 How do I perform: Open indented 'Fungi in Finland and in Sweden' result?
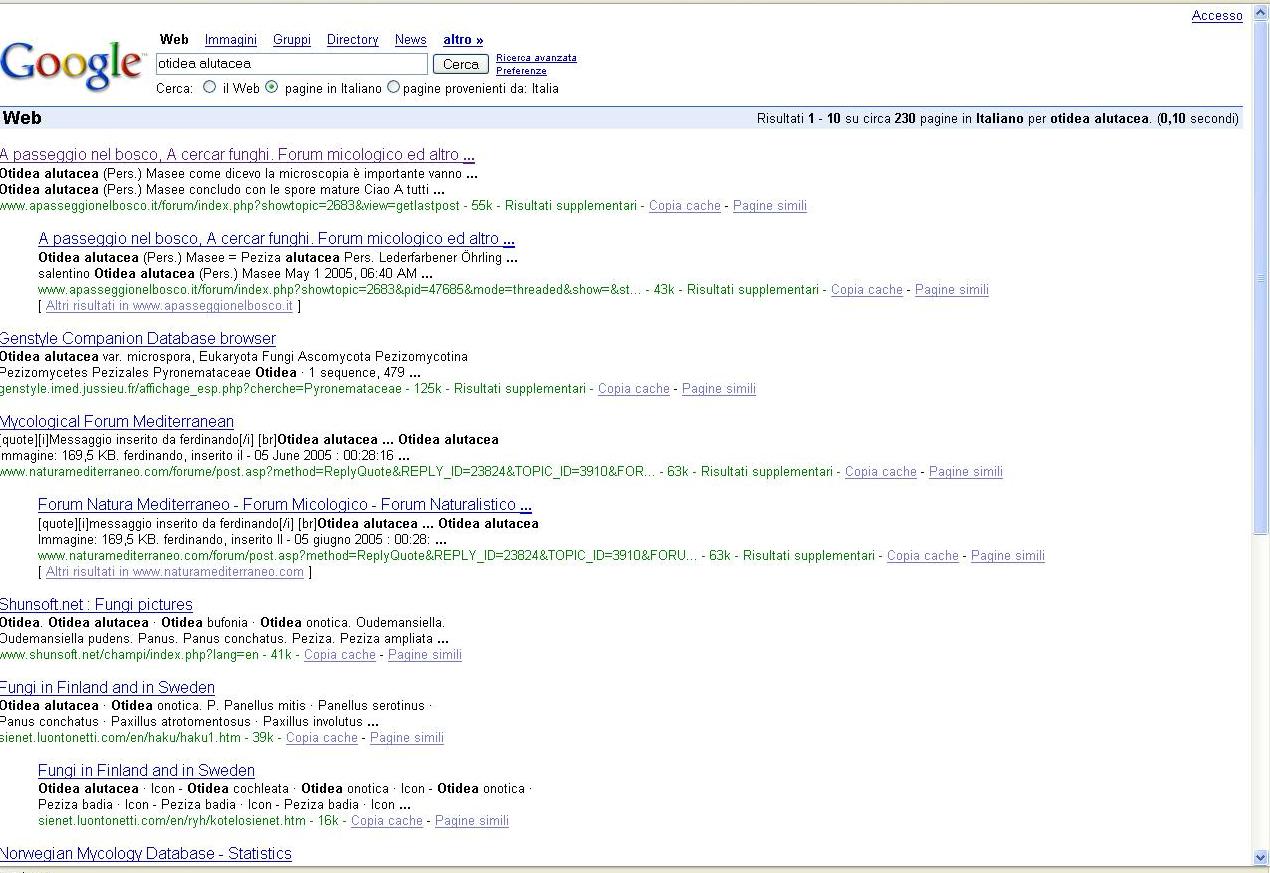tap(146, 771)
